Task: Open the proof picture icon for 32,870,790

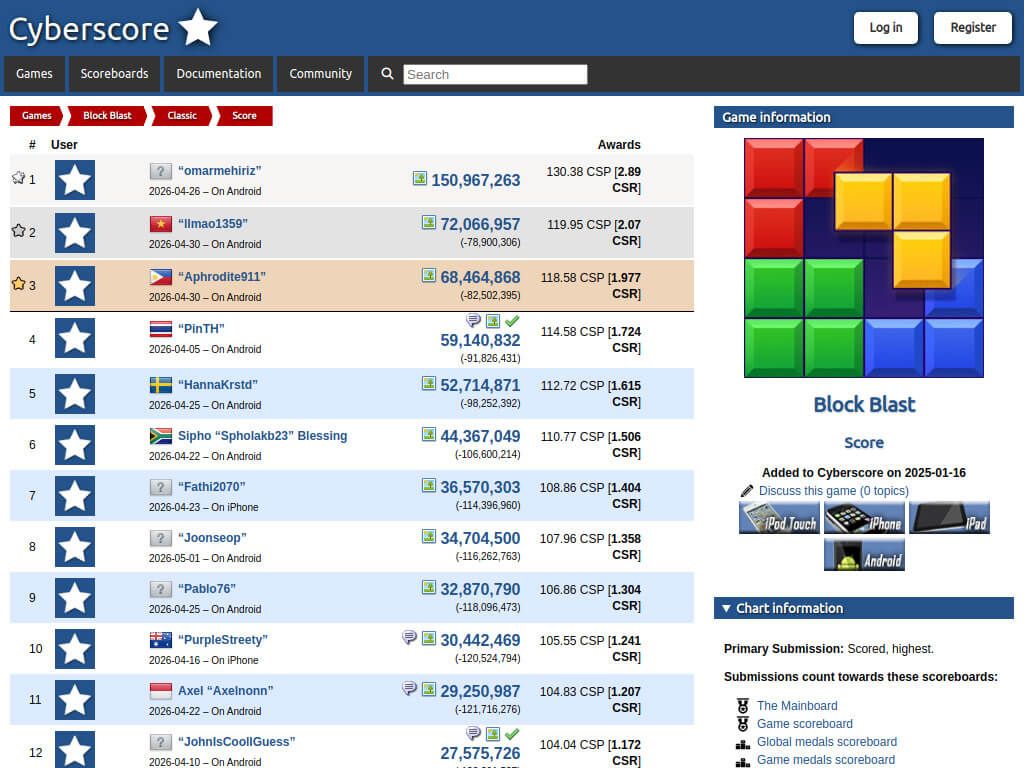Action: (x=429, y=587)
